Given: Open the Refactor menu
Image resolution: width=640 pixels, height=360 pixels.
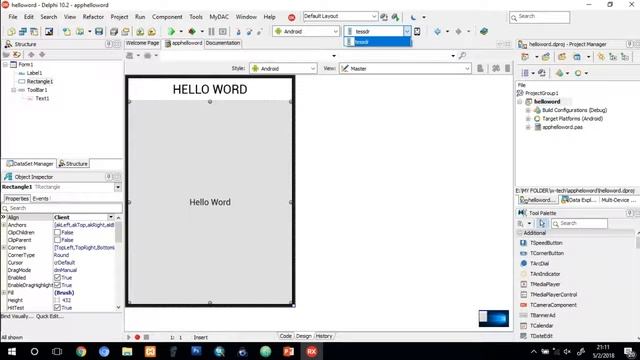Looking at the screenshot, I should click(x=93, y=17).
